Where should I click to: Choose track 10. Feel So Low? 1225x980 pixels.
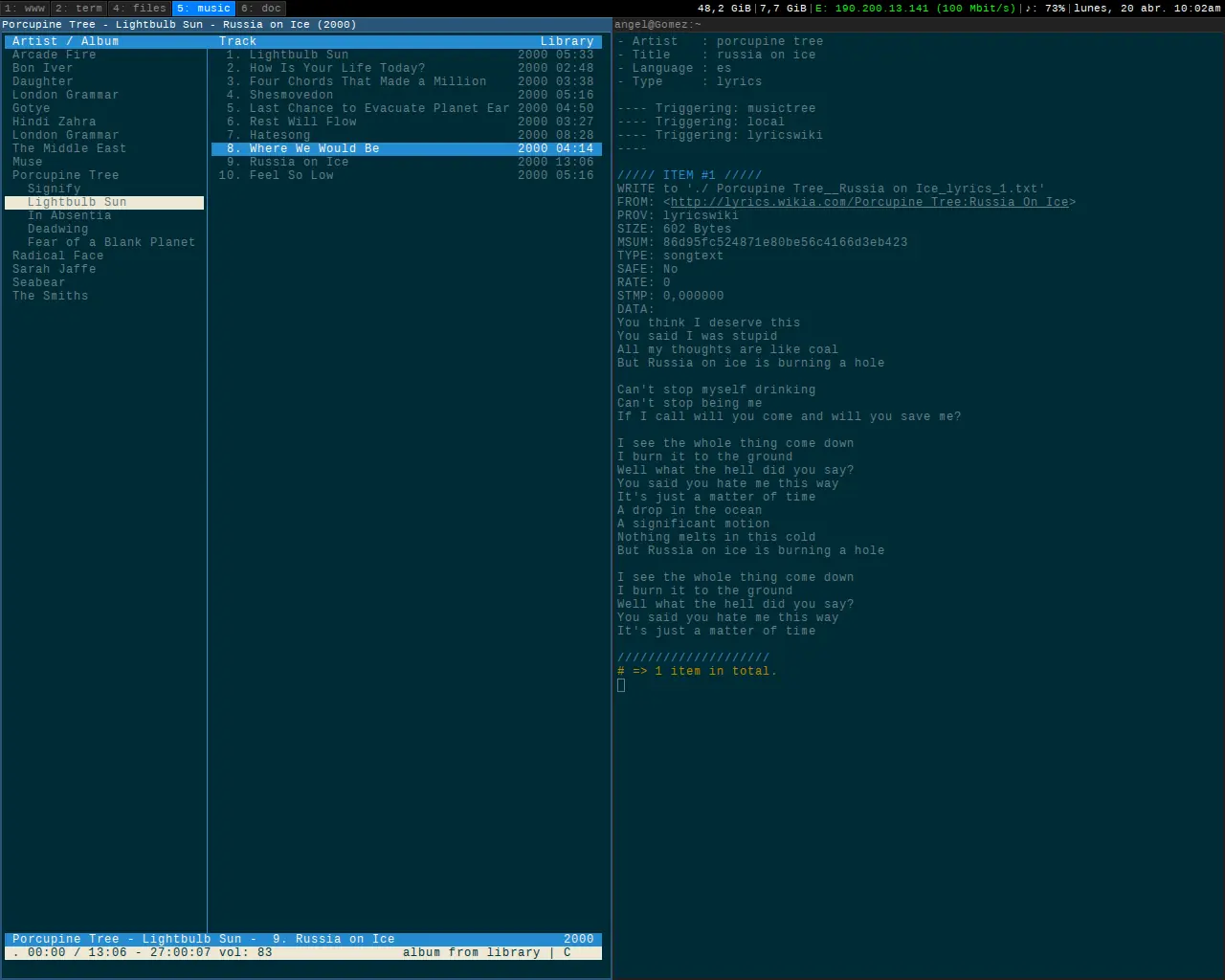pyautogui.click(x=407, y=175)
